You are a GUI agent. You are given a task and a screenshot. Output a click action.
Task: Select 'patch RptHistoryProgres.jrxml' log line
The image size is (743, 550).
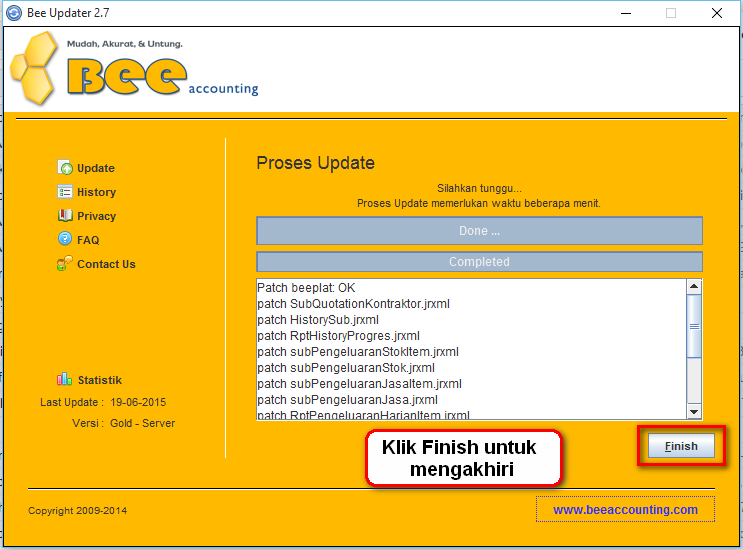[338, 336]
